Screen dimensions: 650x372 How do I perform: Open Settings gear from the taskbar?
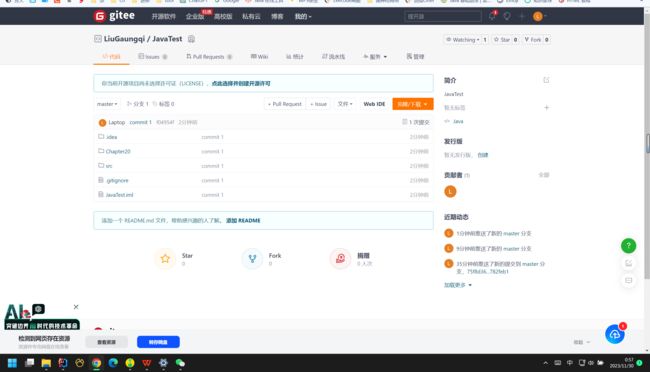(x=163, y=363)
